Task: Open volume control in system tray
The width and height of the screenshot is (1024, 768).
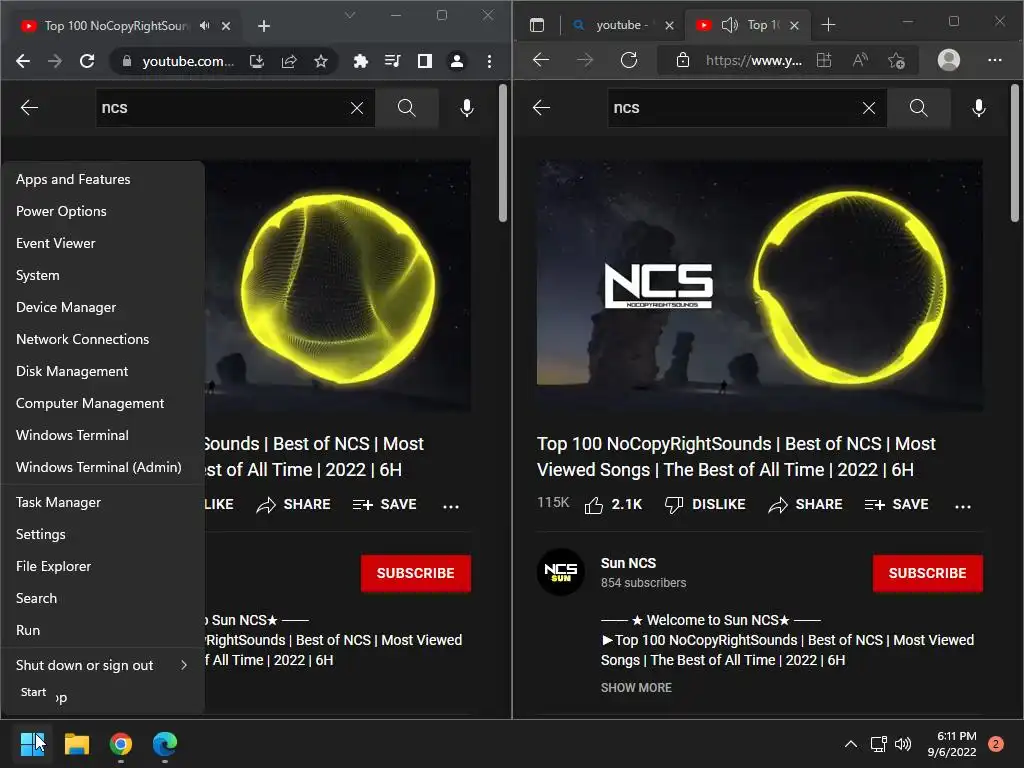Action: [903, 744]
